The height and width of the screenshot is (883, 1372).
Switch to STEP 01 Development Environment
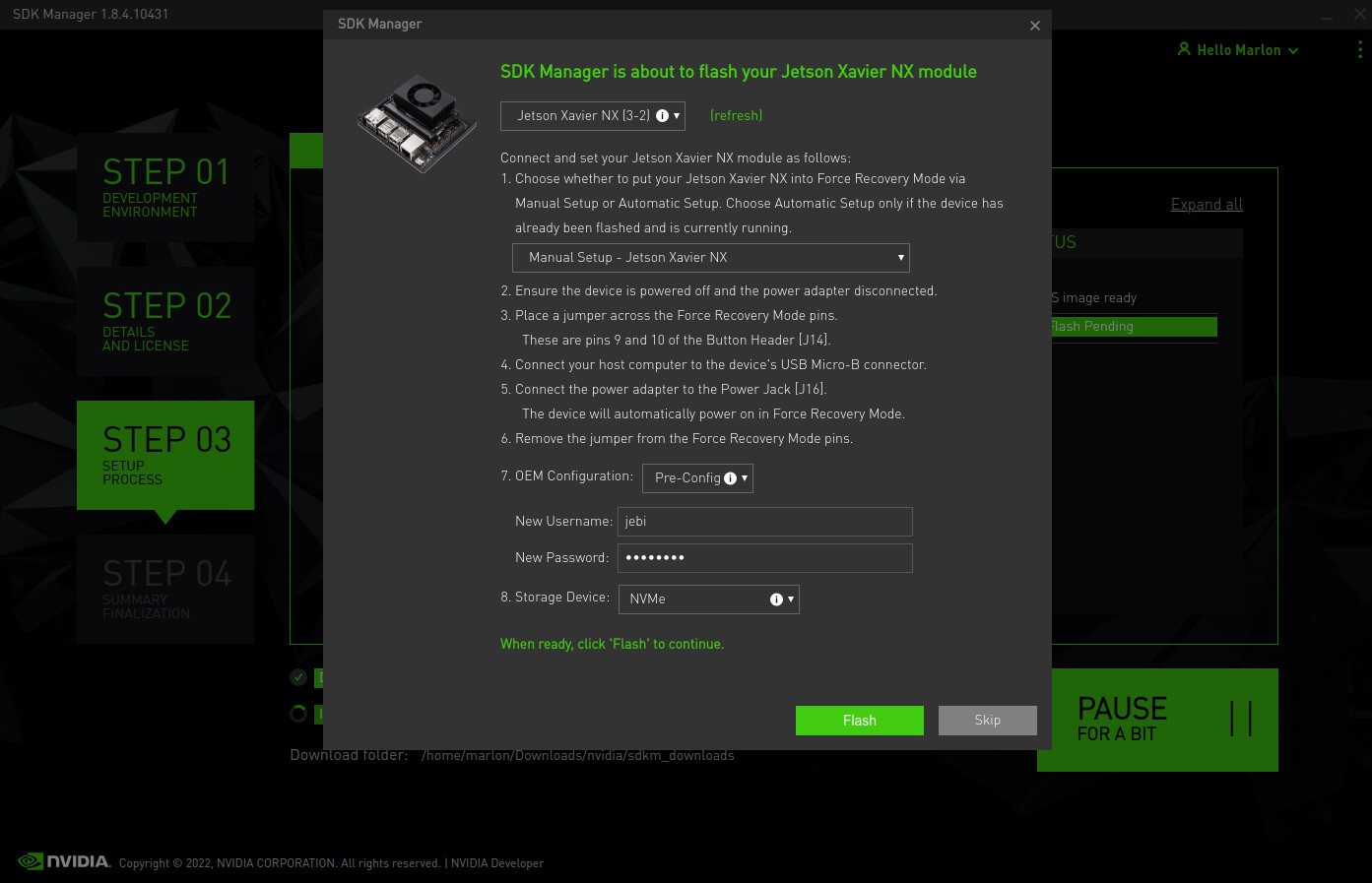coord(164,187)
